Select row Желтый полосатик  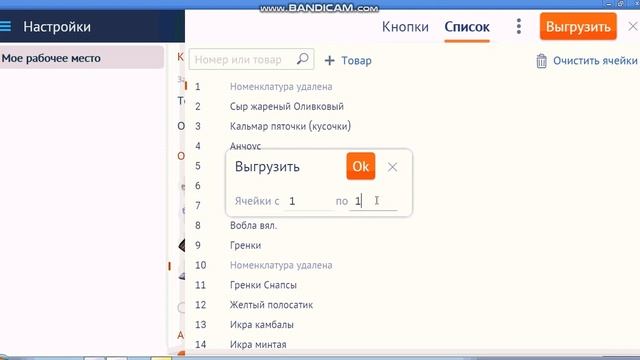(x=271, y=305)
